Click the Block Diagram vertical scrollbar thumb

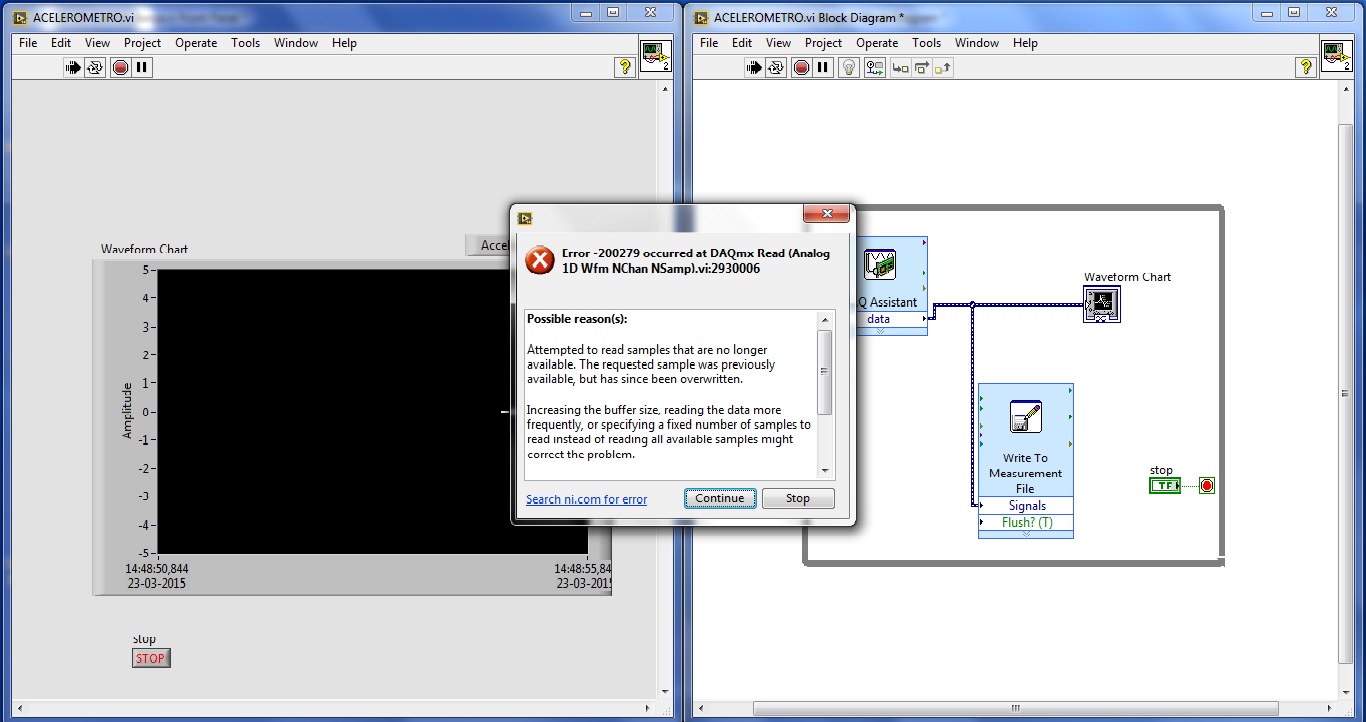click(1346, 395)
